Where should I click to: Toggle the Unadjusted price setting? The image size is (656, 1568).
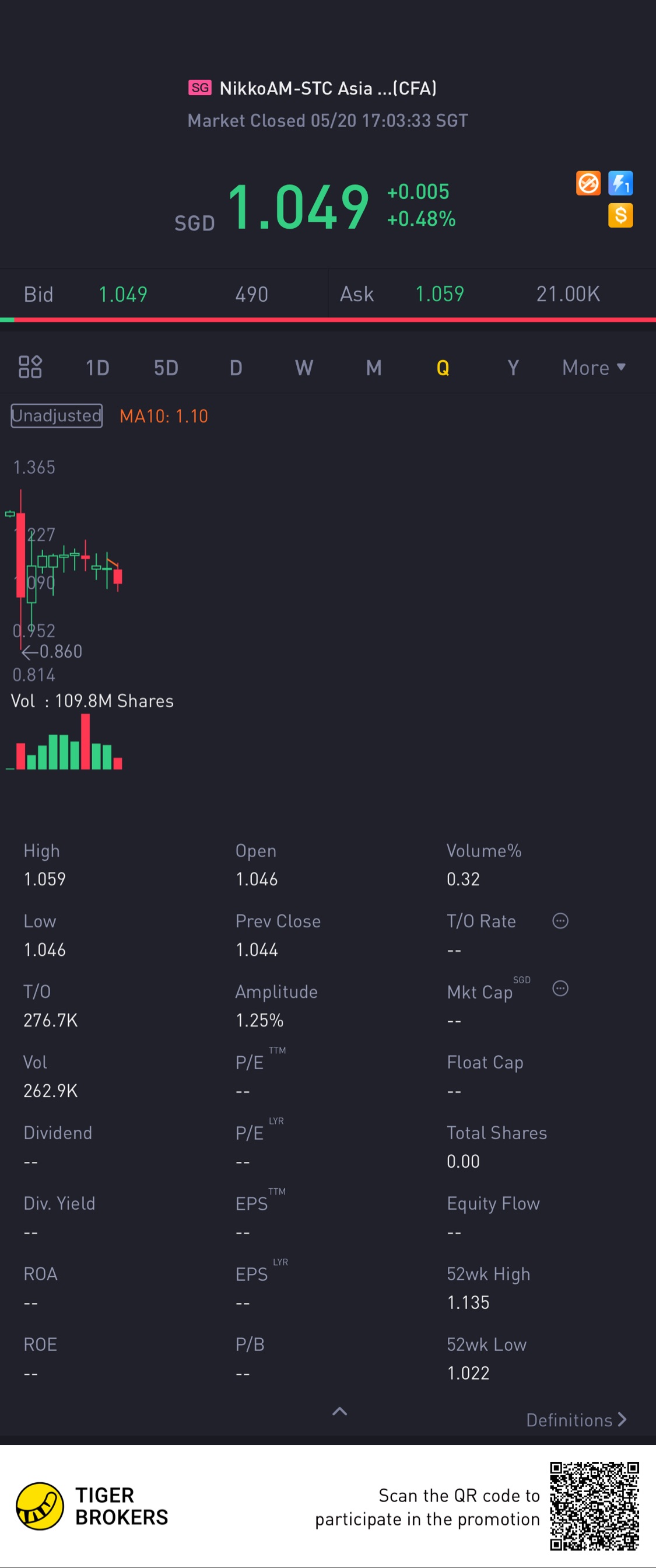[x=57, y=415]
